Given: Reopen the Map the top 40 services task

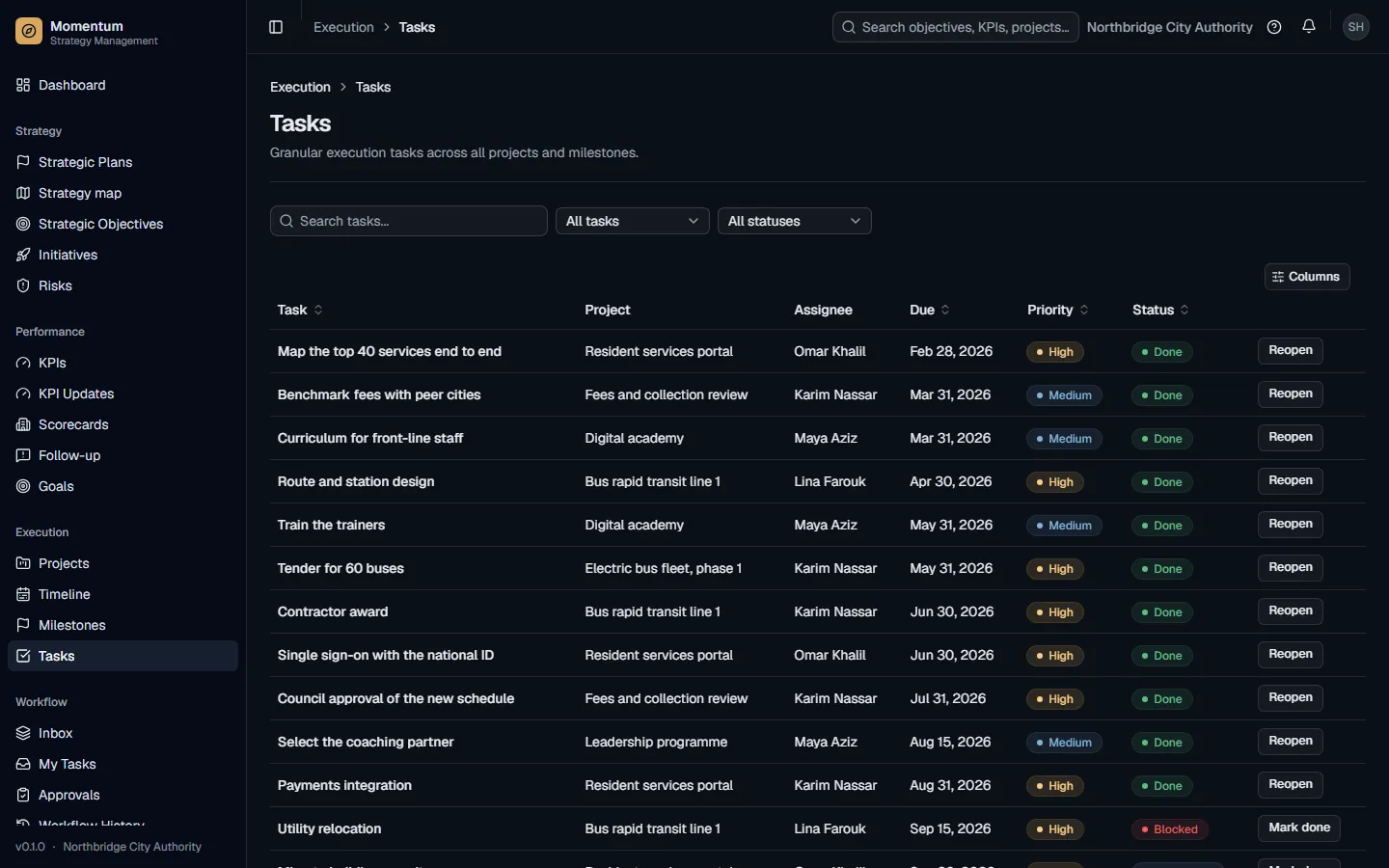Looking at the screenshot, I should tap(1291, 351).
